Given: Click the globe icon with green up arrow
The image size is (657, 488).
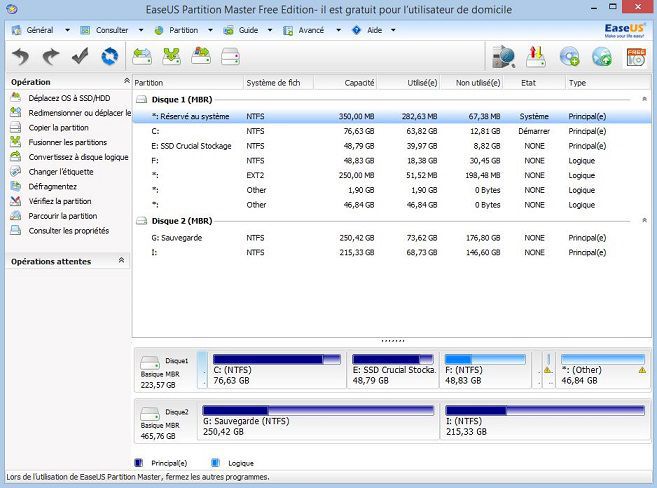Looking at the screenshot, I should click(x=602, y=57).
